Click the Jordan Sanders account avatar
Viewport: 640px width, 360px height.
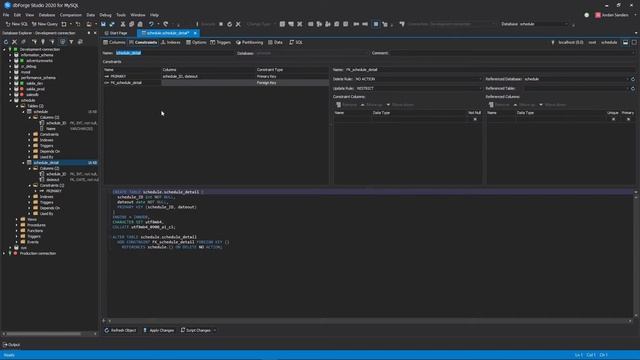[598, 15]
